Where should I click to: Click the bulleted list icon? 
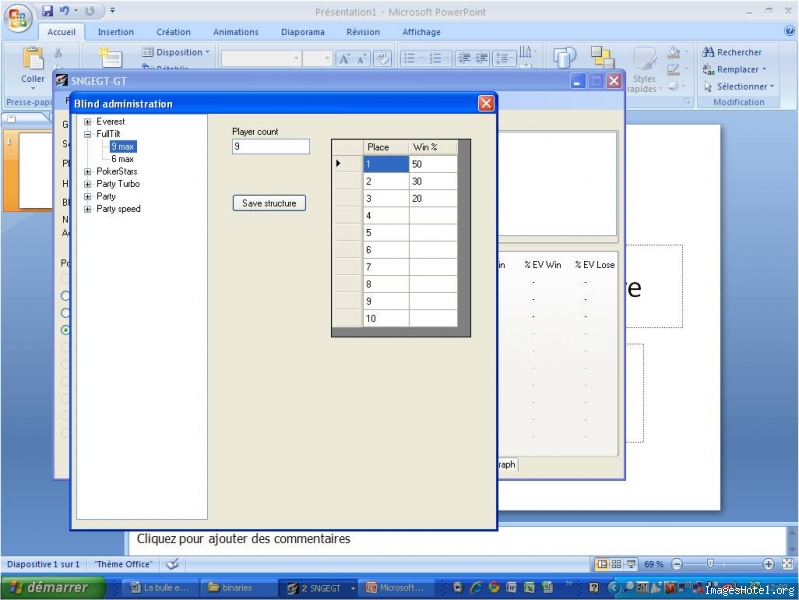410,59
